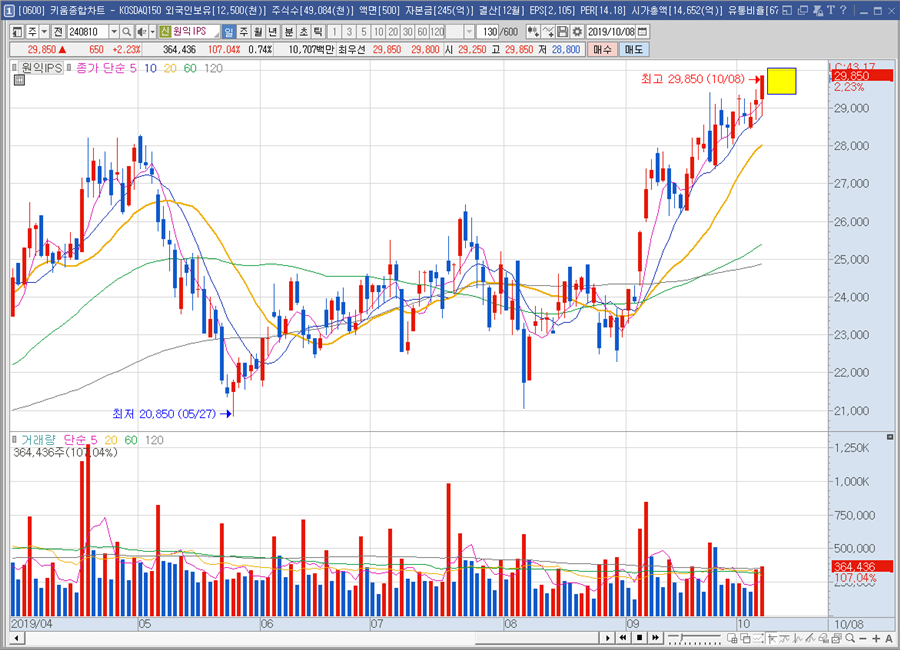Expand the stock code 240810 dropdown
This screenshot has width=900, height=650.
tap(114, 32)
